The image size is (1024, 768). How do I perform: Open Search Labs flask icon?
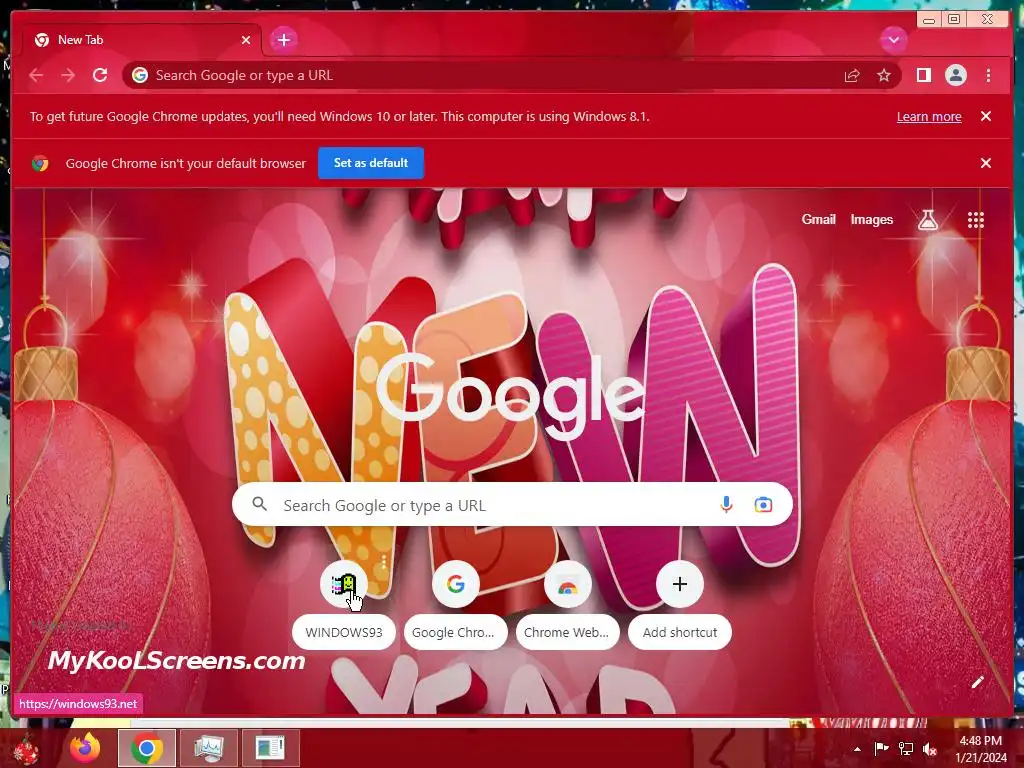pos(927,220)
